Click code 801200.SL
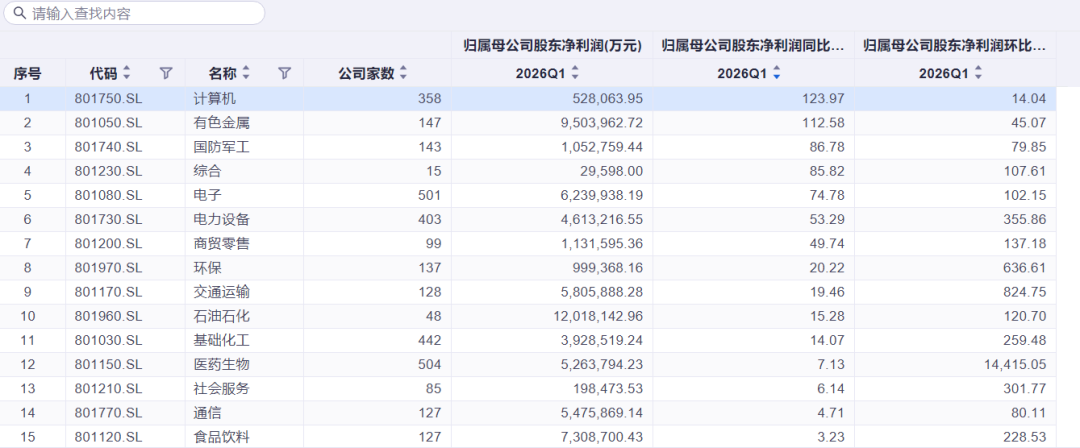Viewport: 1080px width, 448px height. coord(108,243)
